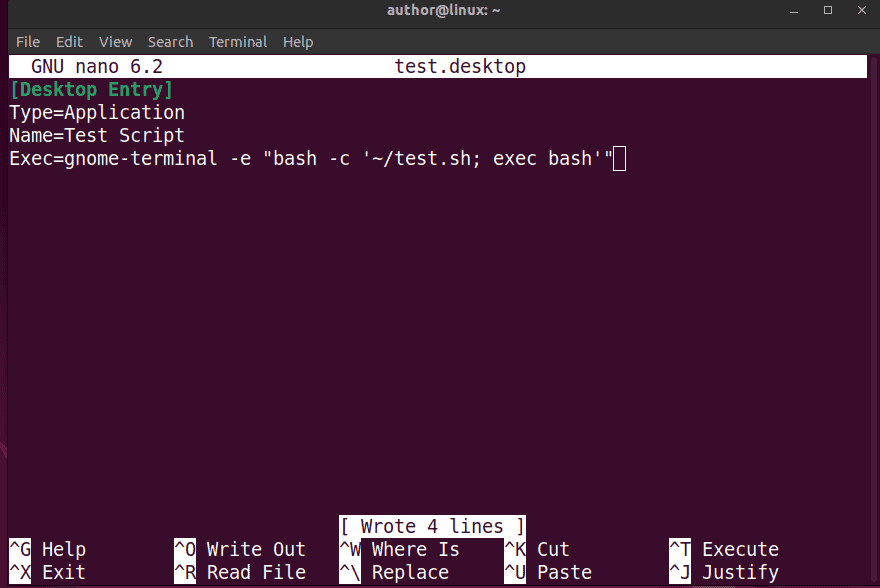Image resolution: width=880 pixels, height=588 pixels.
Task: Click the ^G Help shortcut label
Action: tap(45, 549)
